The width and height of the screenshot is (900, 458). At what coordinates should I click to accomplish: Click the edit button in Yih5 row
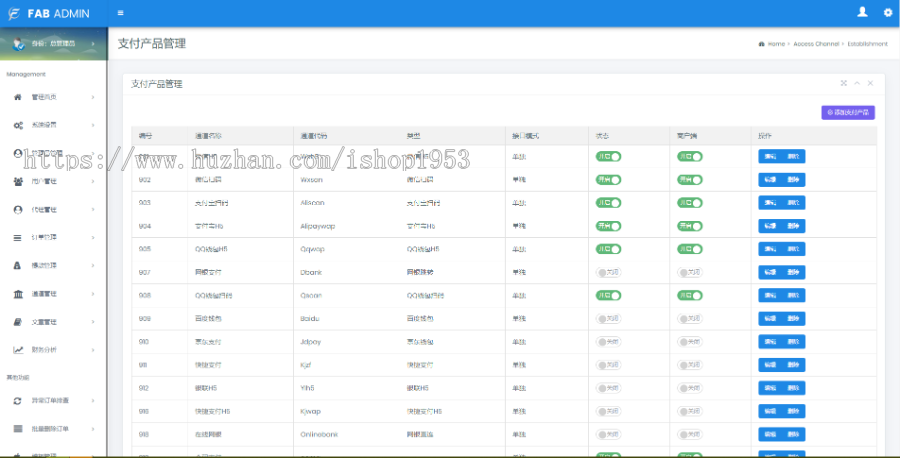(770, 389)
